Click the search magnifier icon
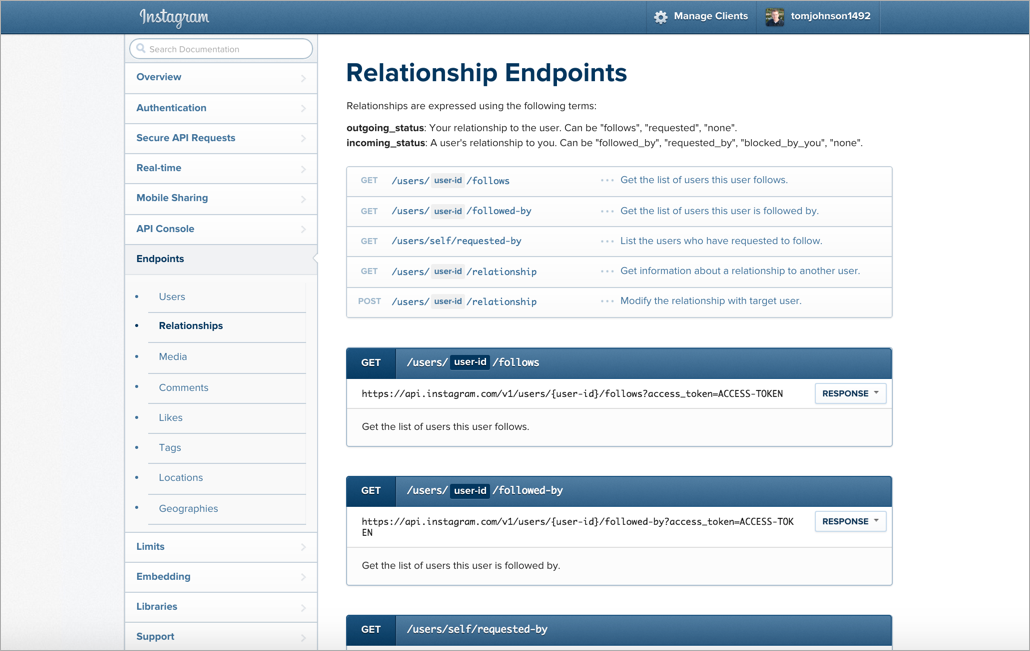Image resolution: width=1030 pixels, height=651 pixels. click(x=141, y=48)
